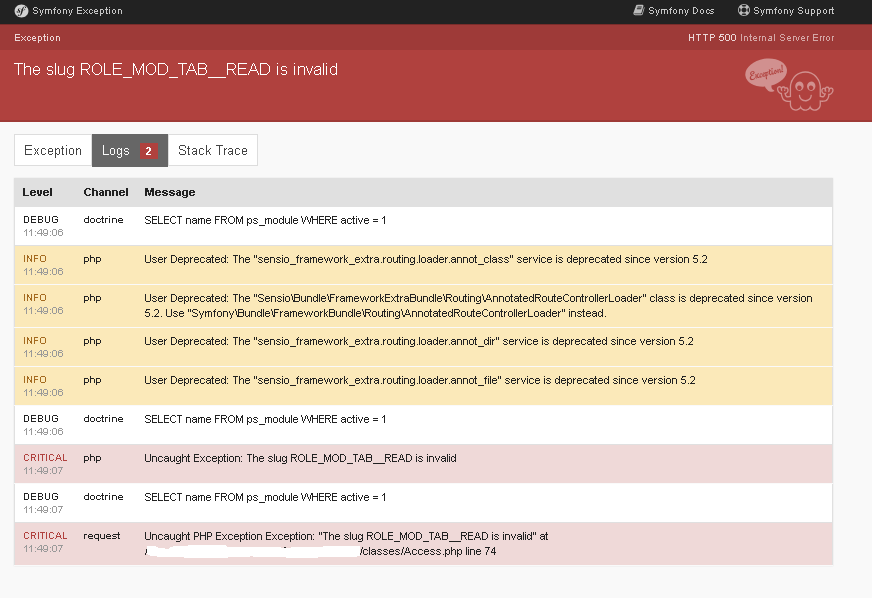Click the CRITICAL level label in request row
Image resolution: width=872 pixels, height=598 pixels.
pyautogui.click(x=45, y=535)
